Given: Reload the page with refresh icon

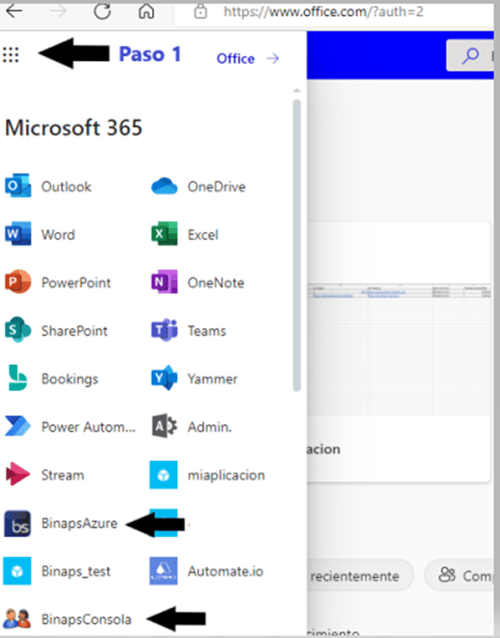Looking at the screenshot, I should [102, 11].
